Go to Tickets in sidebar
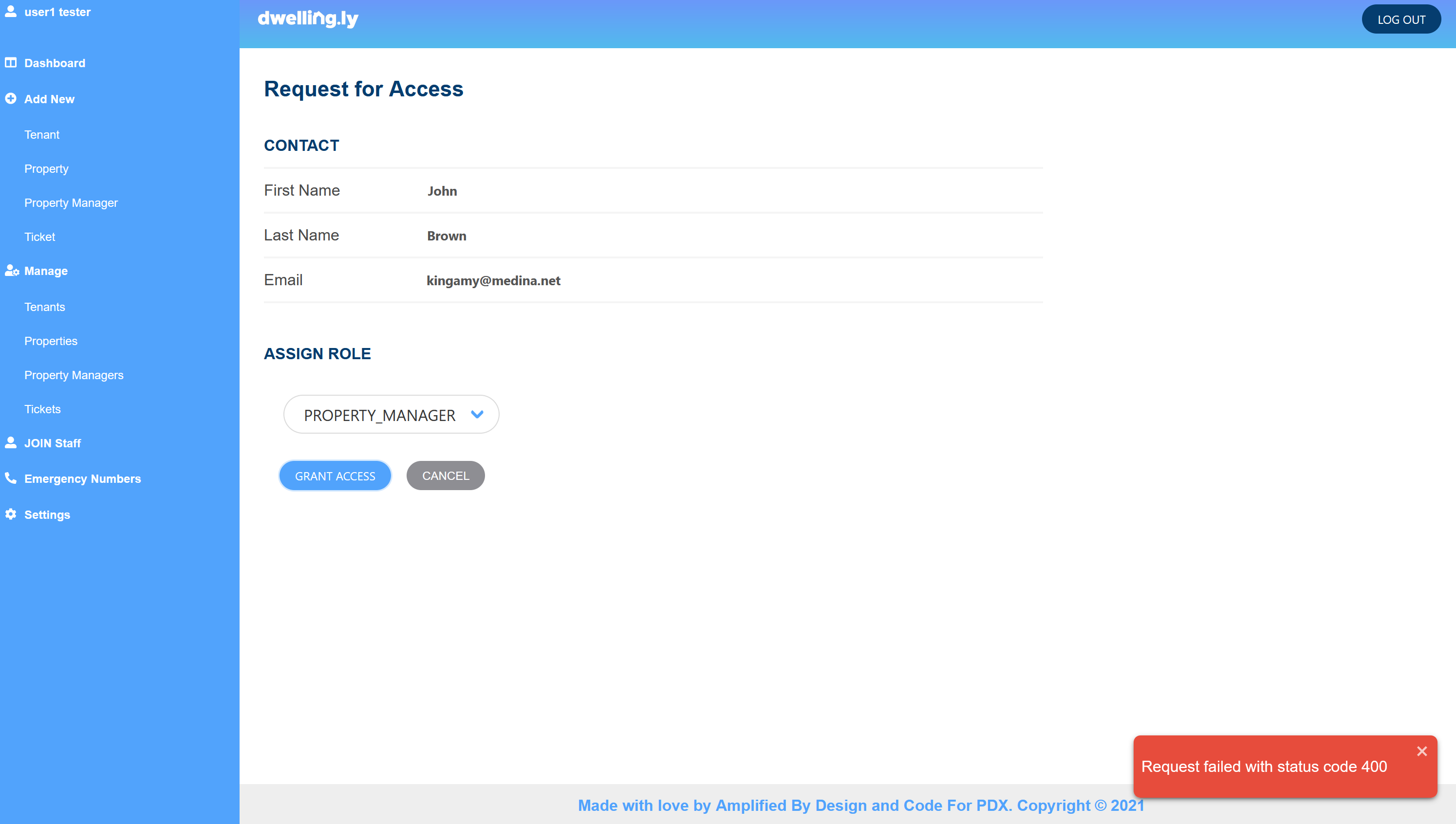The height and width of the screenshot is (824, 1456). pos(42,409)
